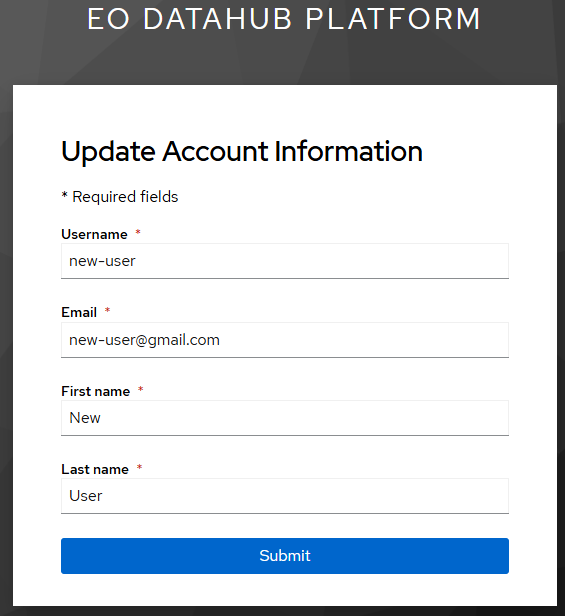Click the Update Account Information heading
The width and height of the screenshot is (565, 616).
point(242,152)
